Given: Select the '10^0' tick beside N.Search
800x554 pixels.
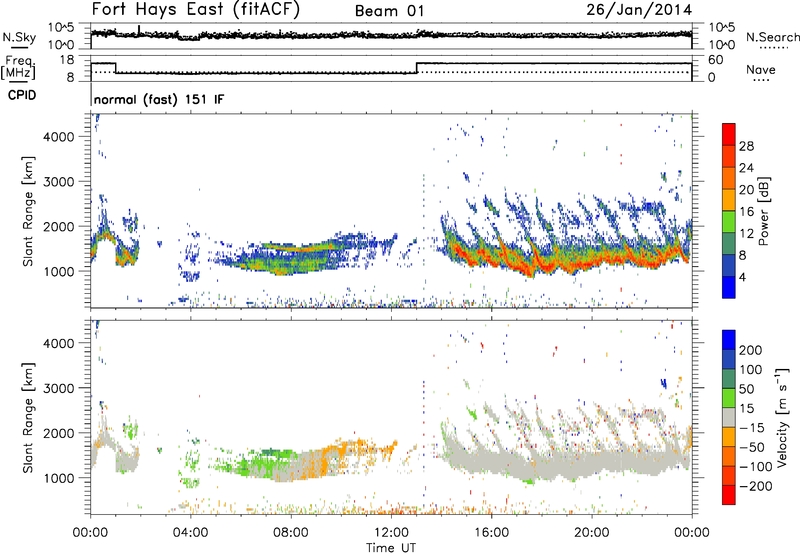Looking at the screenshot, I should click(722, 45).
